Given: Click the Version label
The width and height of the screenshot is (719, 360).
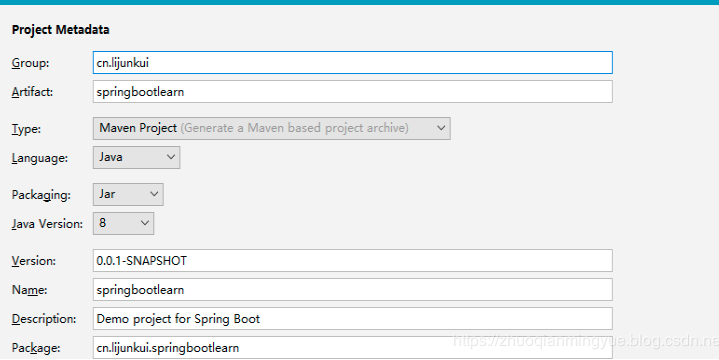Looking at the screenshot, I should [33, 261].
